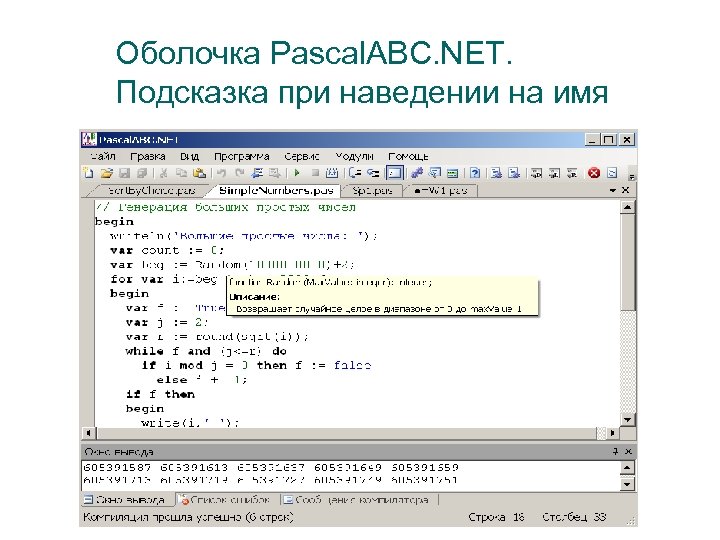Click output panel scroll down arrow
The height and width of the screenshot is (540, 720).
click(627, 484)
